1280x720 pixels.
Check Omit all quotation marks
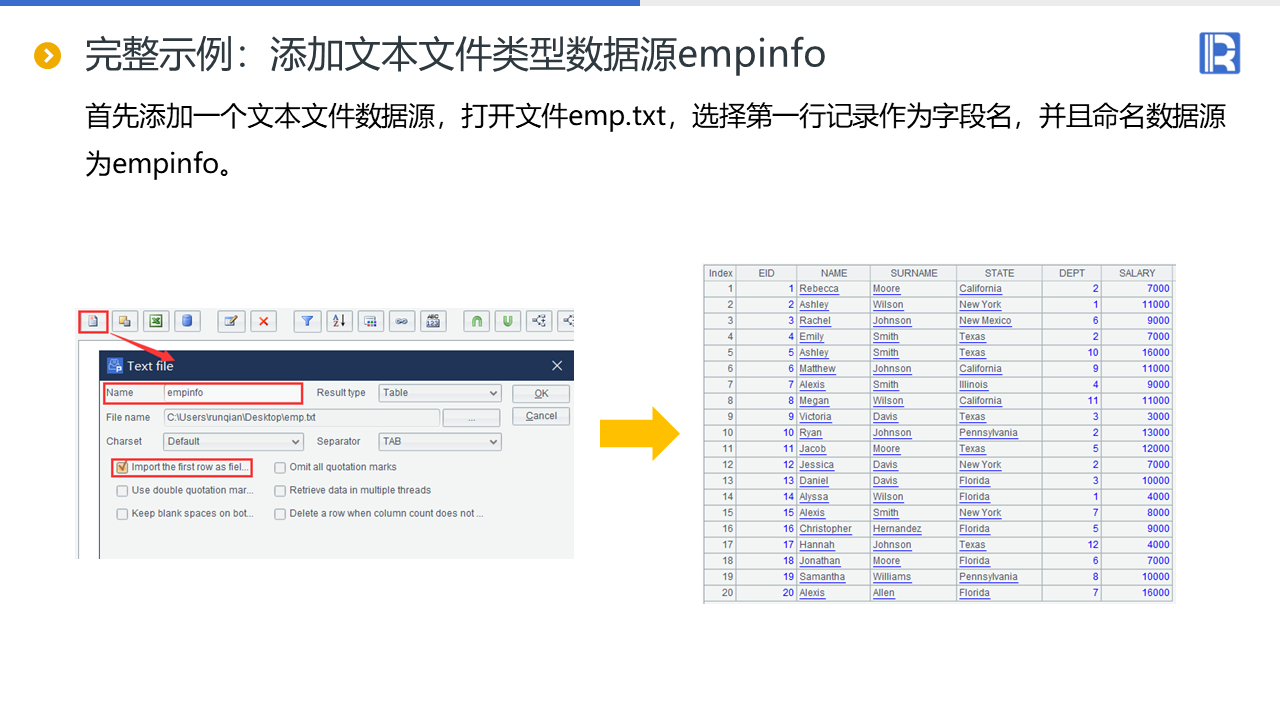[280, 467]
